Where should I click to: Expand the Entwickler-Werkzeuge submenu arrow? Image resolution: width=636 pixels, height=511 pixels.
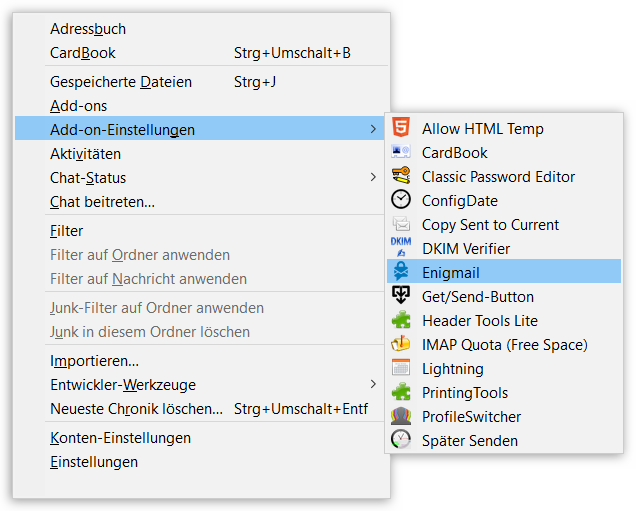(373, 384)
